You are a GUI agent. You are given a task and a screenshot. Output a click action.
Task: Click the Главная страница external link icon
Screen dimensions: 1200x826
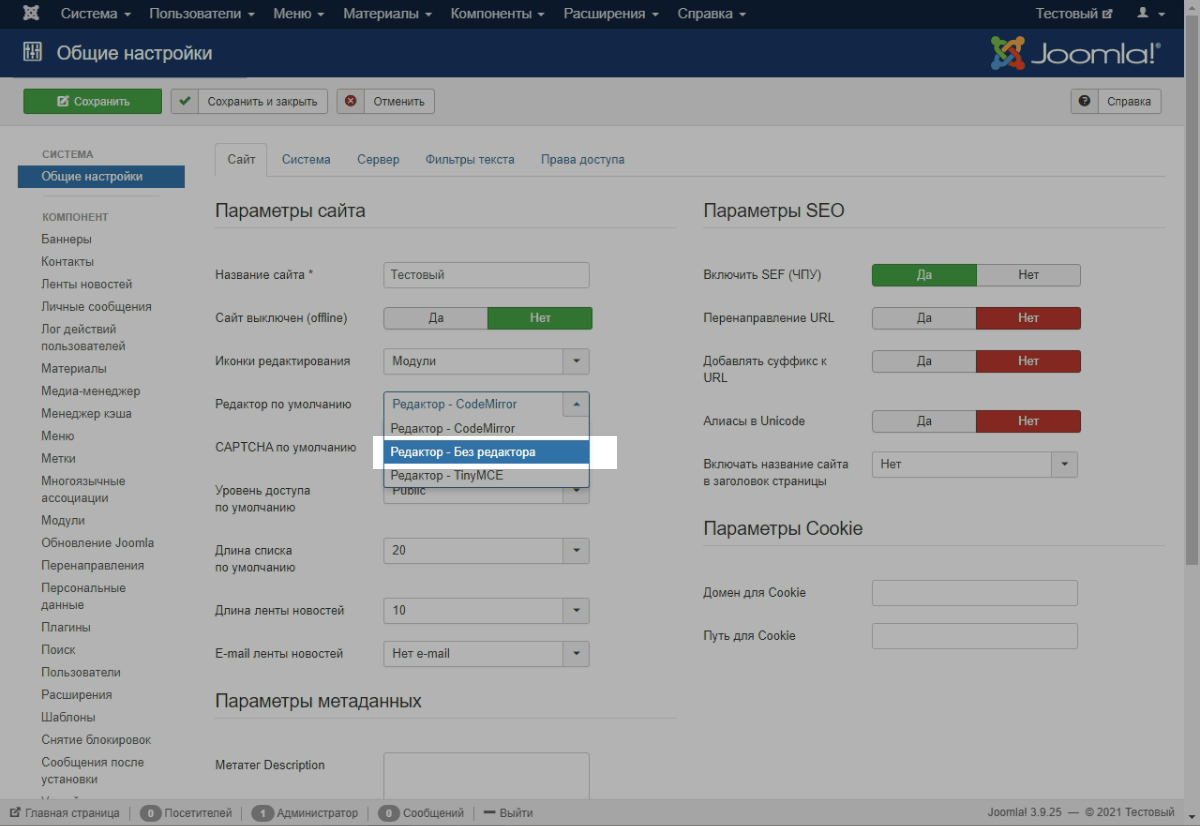(x=15, y=813)
